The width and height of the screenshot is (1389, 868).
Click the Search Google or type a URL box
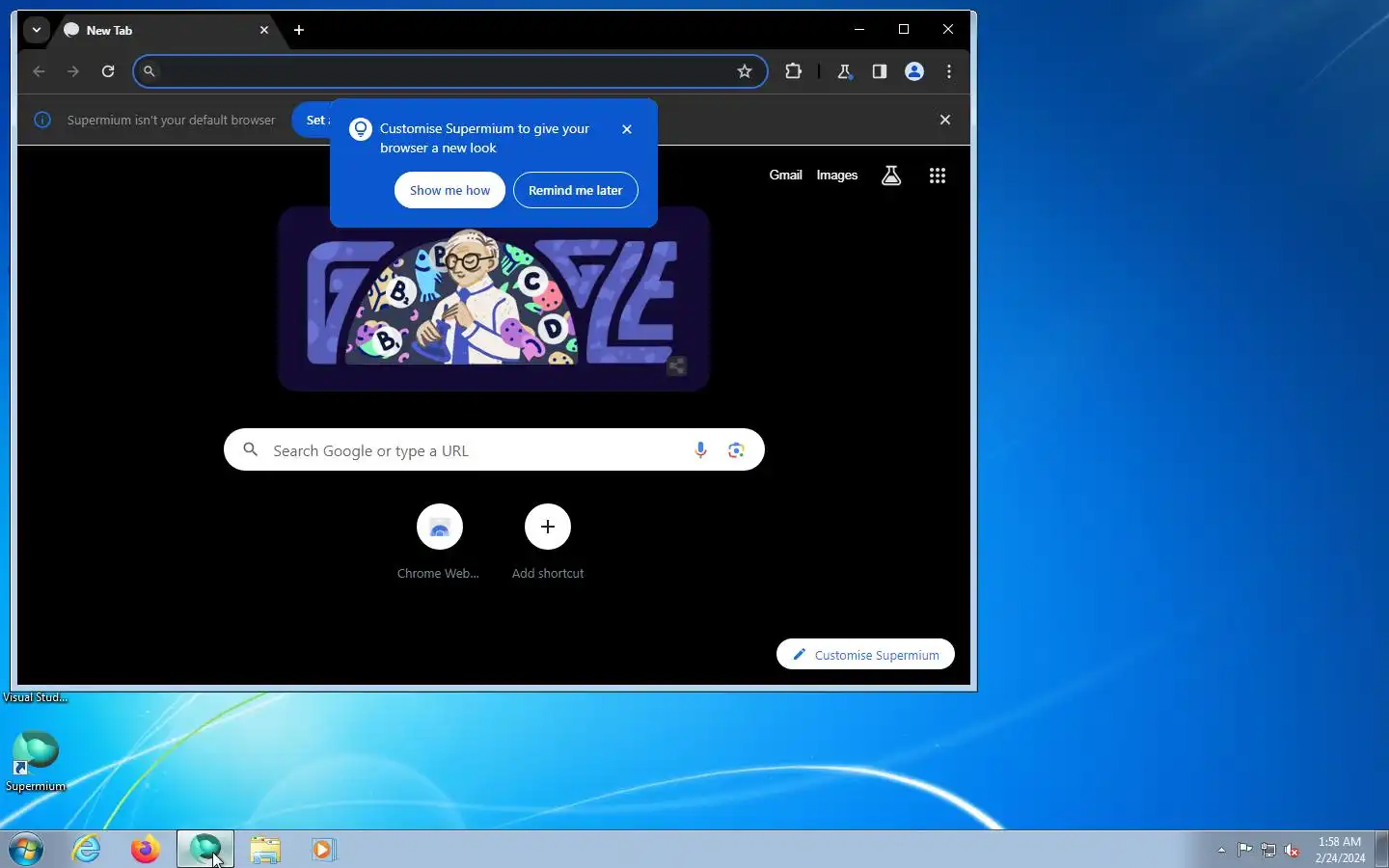click(494, 450)
